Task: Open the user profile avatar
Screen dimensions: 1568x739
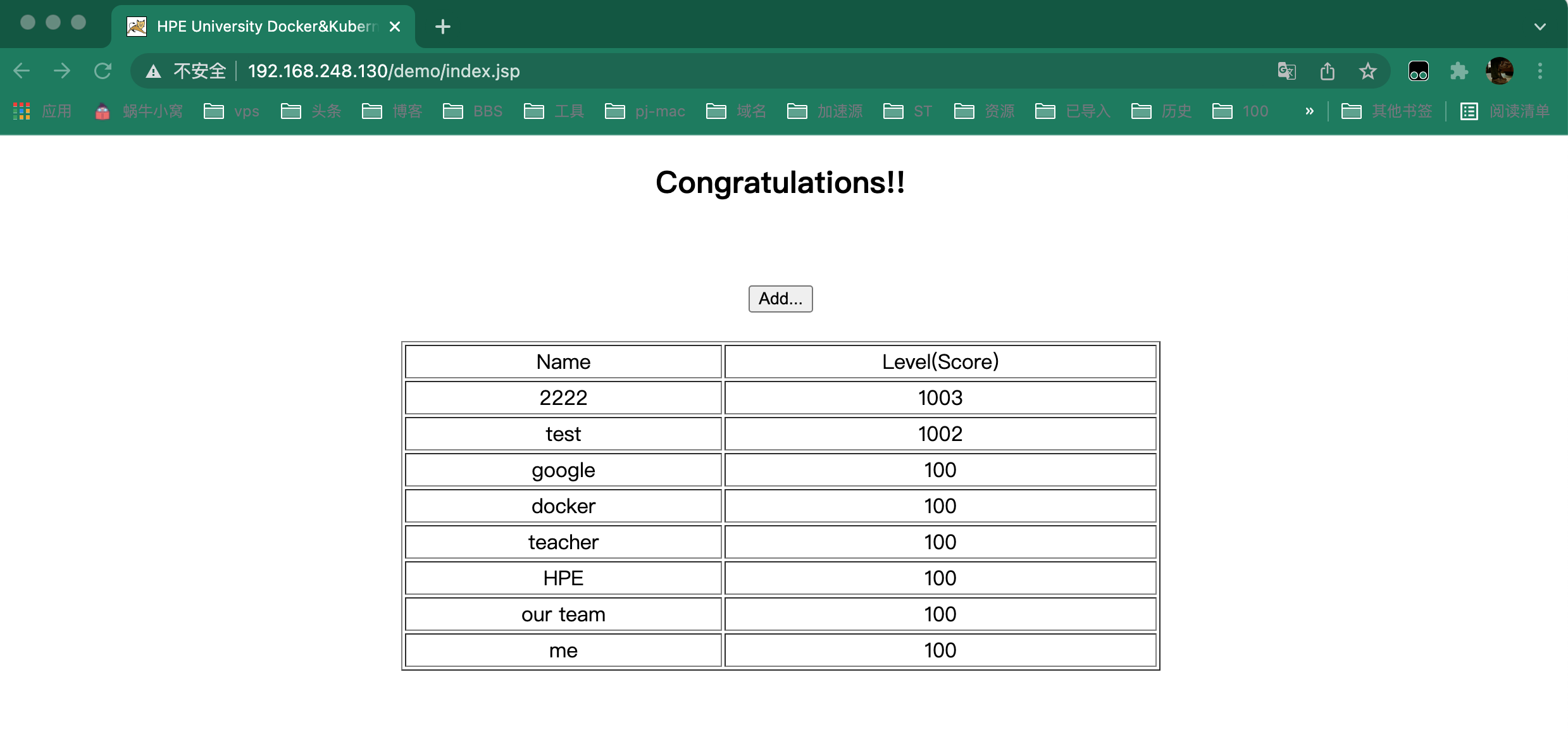Action: 1499,71
